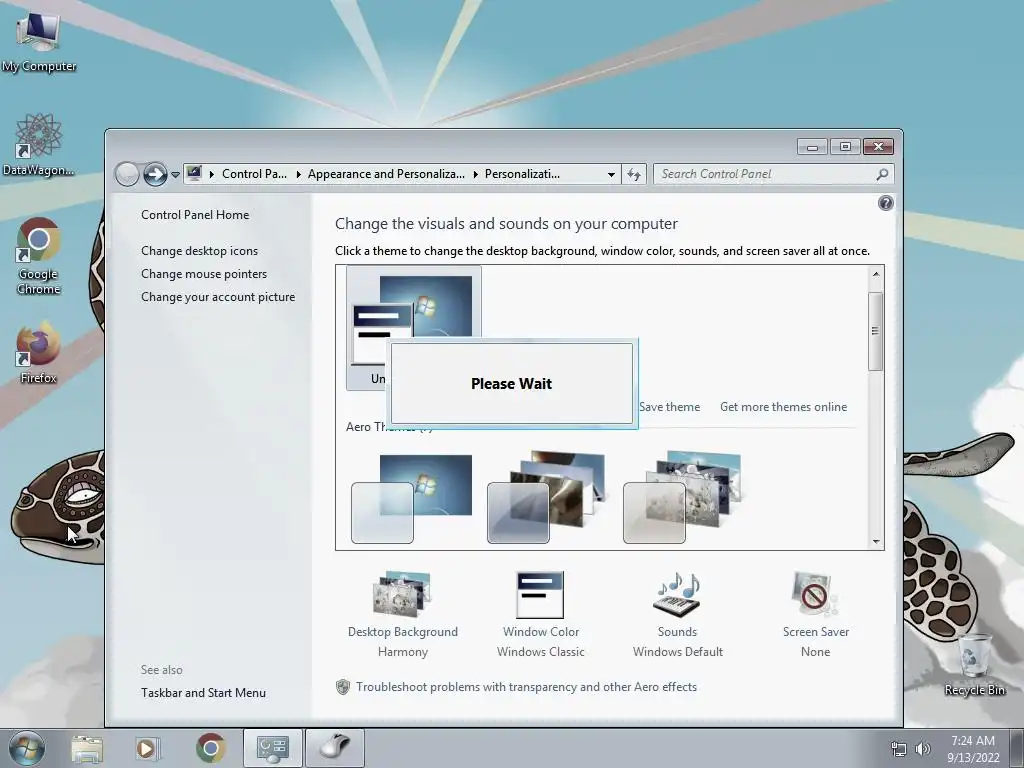Click the Appearance and Personaliza... breadcrumb
The width and height of the screenshot is (1024, 768).
click(x=386, y=174)
